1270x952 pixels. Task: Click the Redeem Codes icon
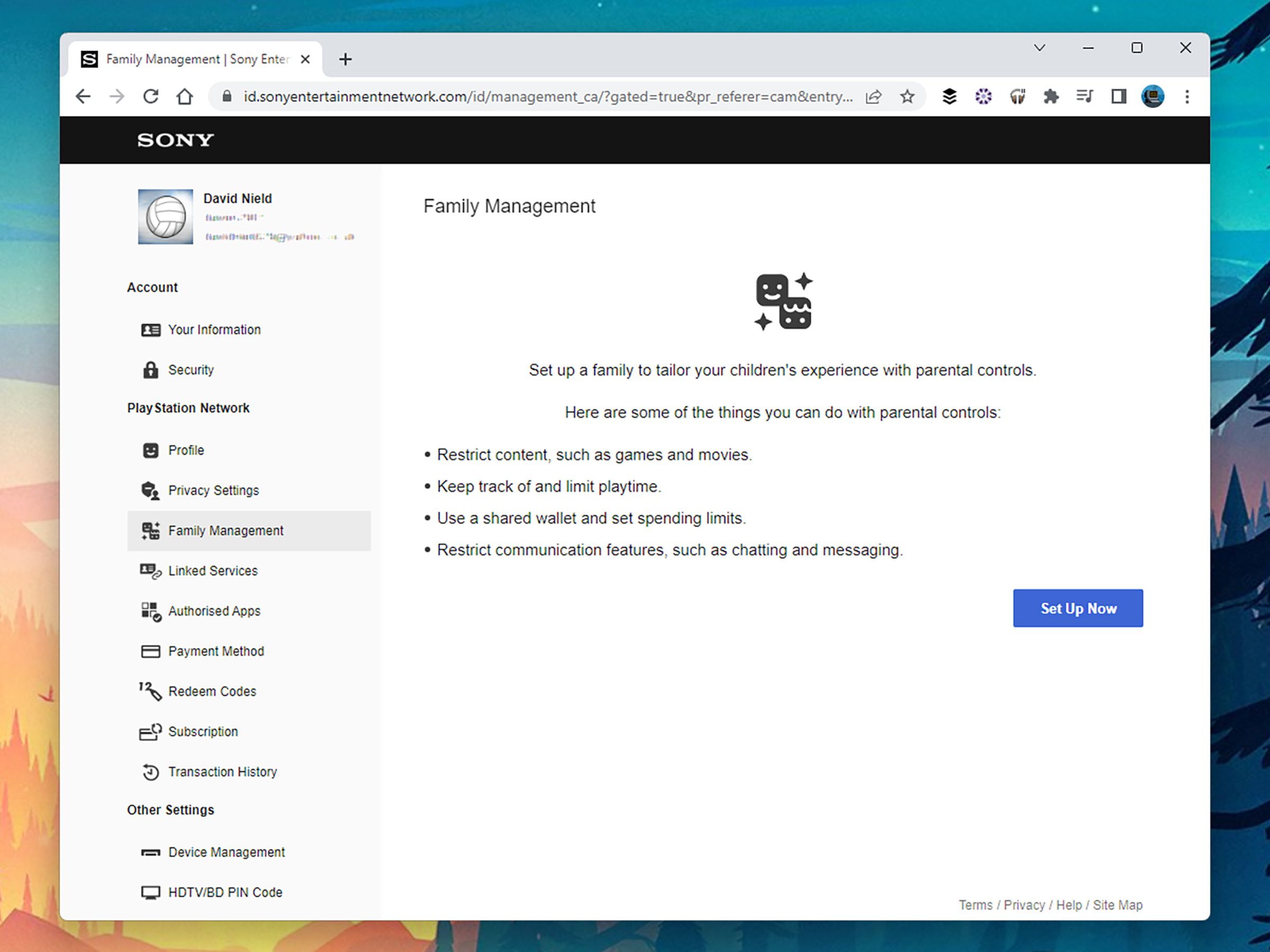[x=150, y=691]
